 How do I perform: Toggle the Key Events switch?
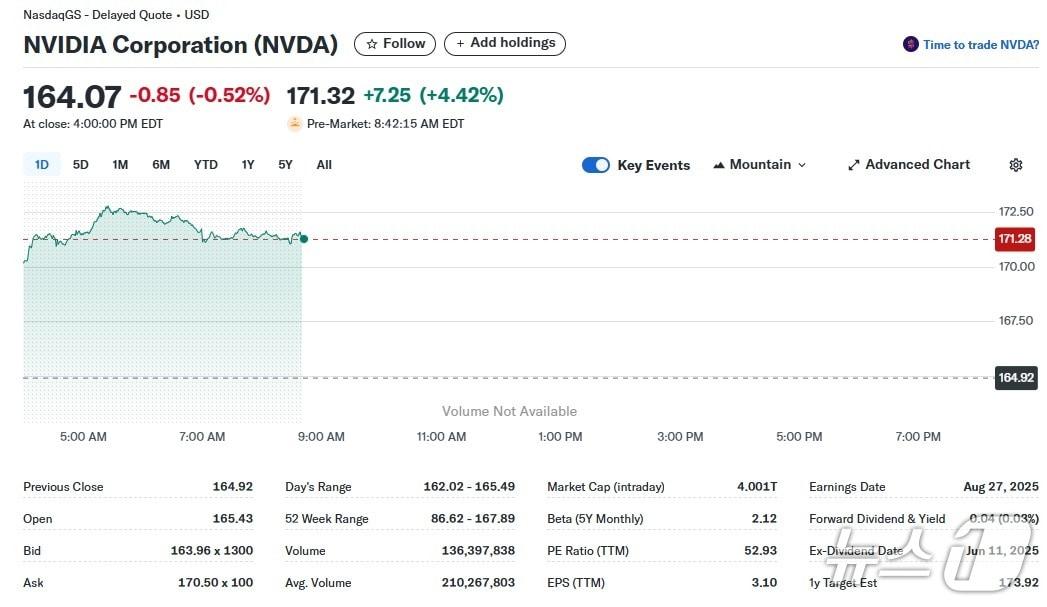coord(596,165)
